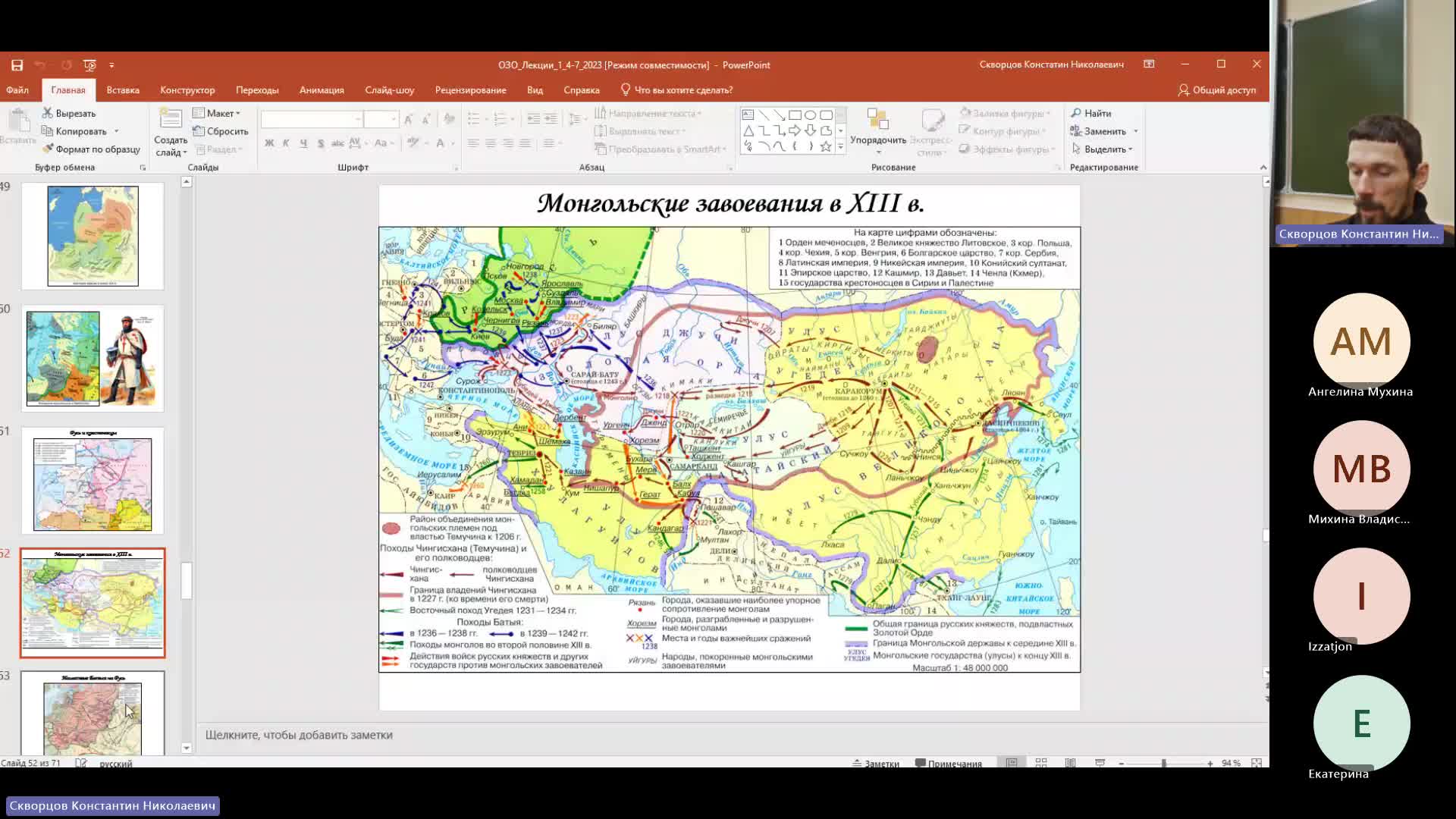Toggle the Заметки notes button in status bar
Screen dimensions: 1456x819
[x=876, y=763]
